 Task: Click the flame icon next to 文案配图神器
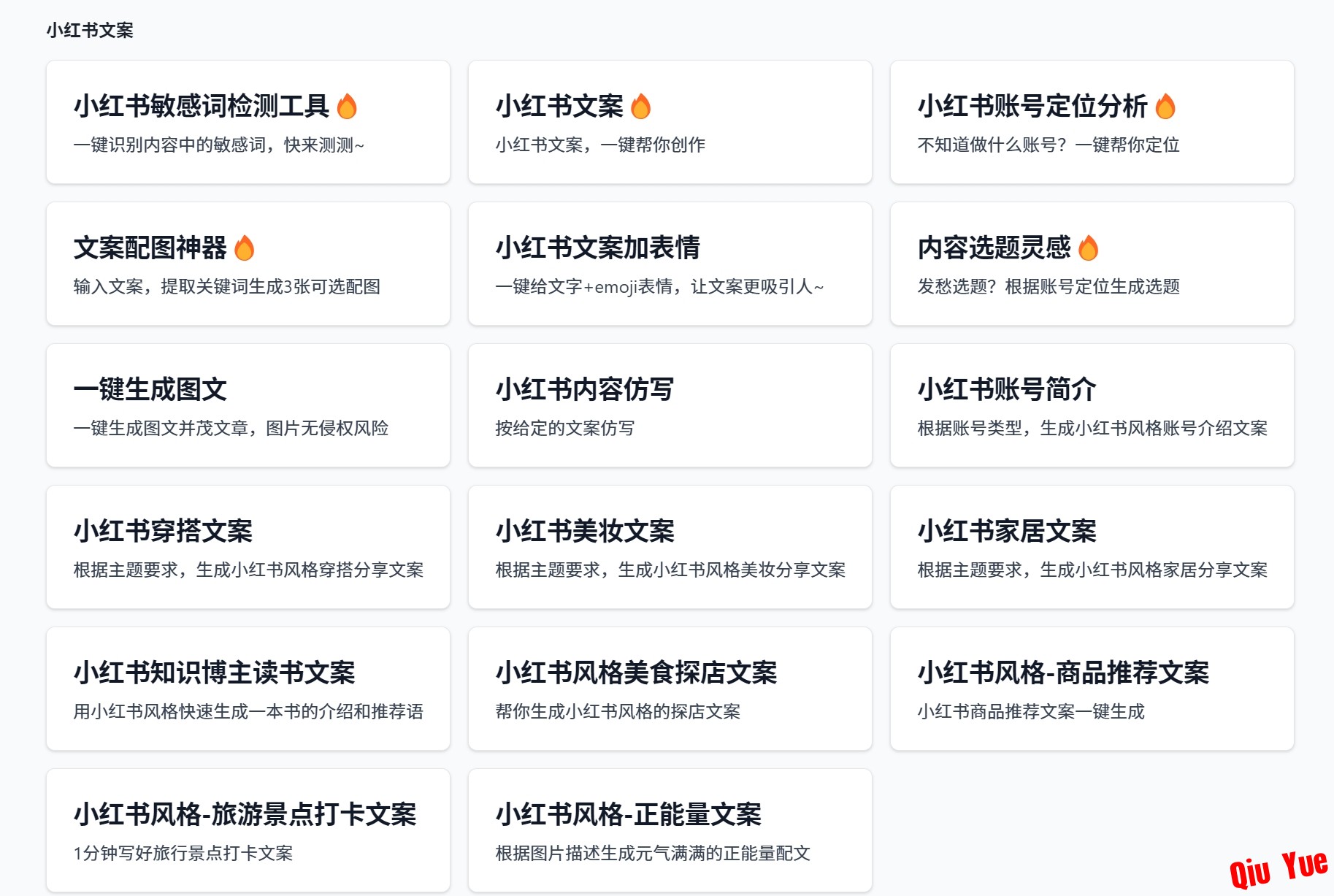pos(245,248)
